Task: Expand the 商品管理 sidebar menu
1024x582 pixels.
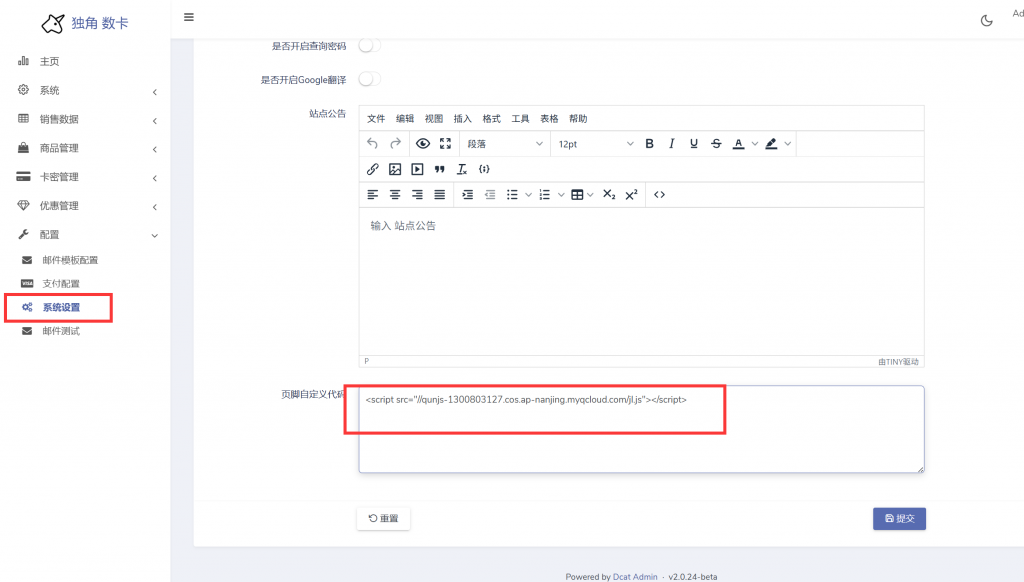Action: click(85, 148)
